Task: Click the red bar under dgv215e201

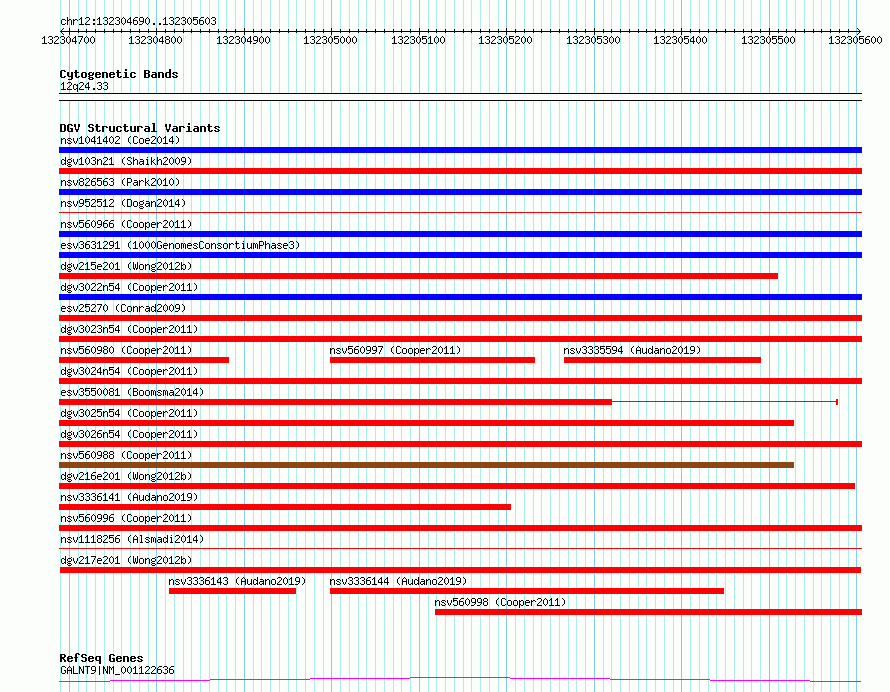Action: pyautogui.click(x=418, y=276)
